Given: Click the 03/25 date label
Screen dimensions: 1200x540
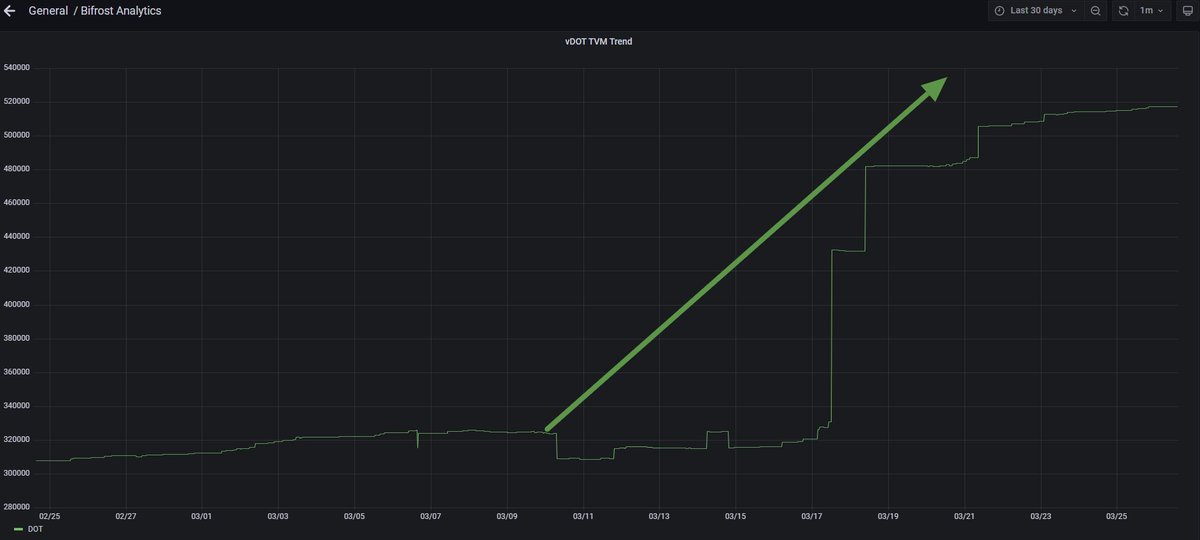Looking at the screenshot, I should click(1116, 516).
